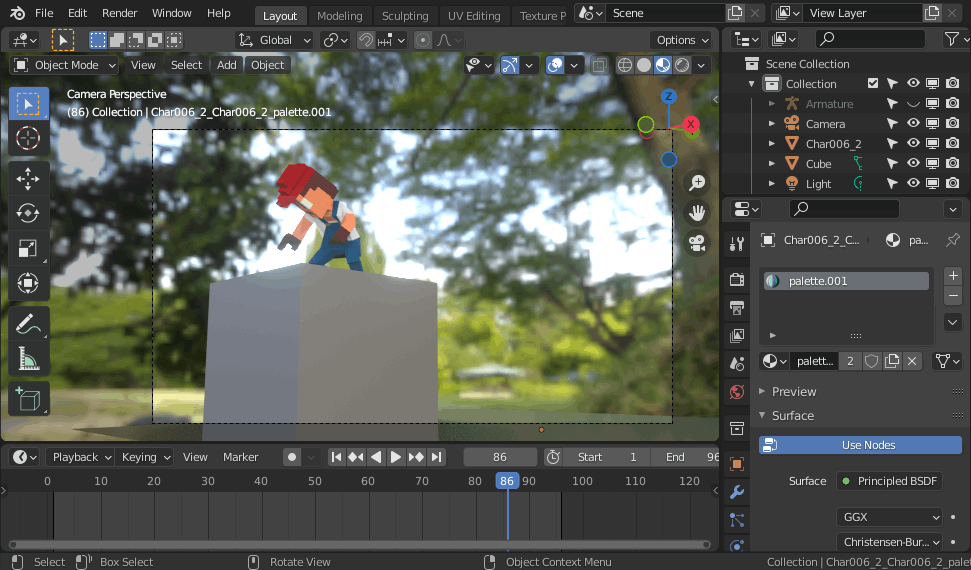The width and height of the screenshot is (971, 570).
Task: Click the pin icon in properties header
Action: pos(952,240)
